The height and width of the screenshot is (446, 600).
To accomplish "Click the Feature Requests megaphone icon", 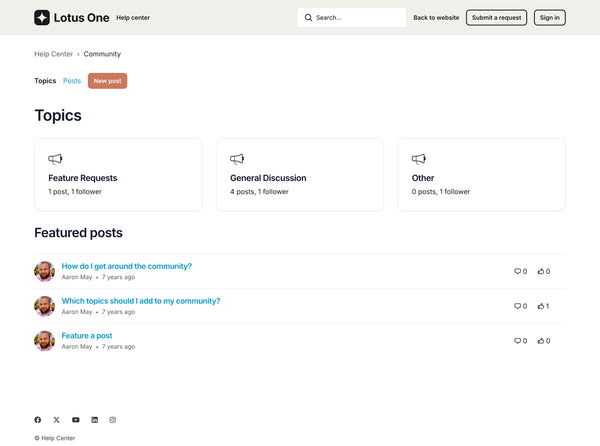I will [x=55, y=159].
